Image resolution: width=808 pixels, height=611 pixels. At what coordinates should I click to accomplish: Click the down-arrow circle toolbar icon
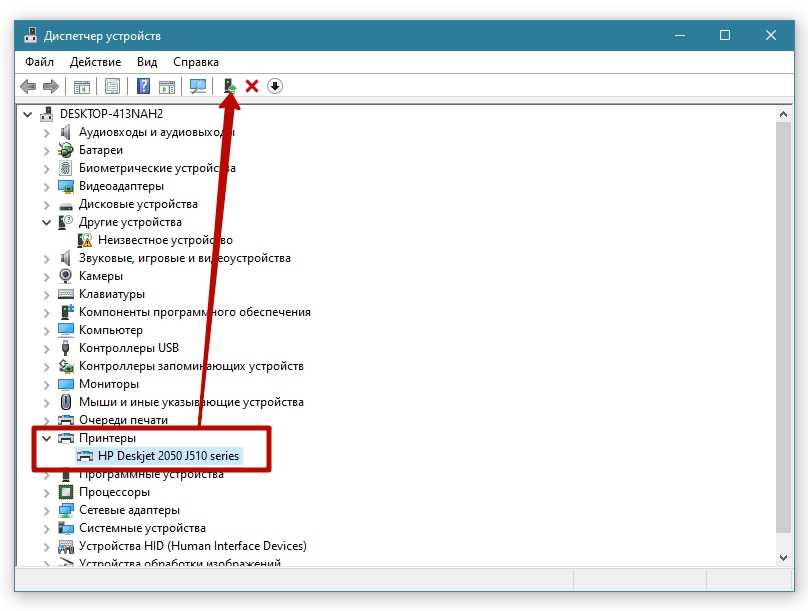pyautogui.click(x=275, y=86)
